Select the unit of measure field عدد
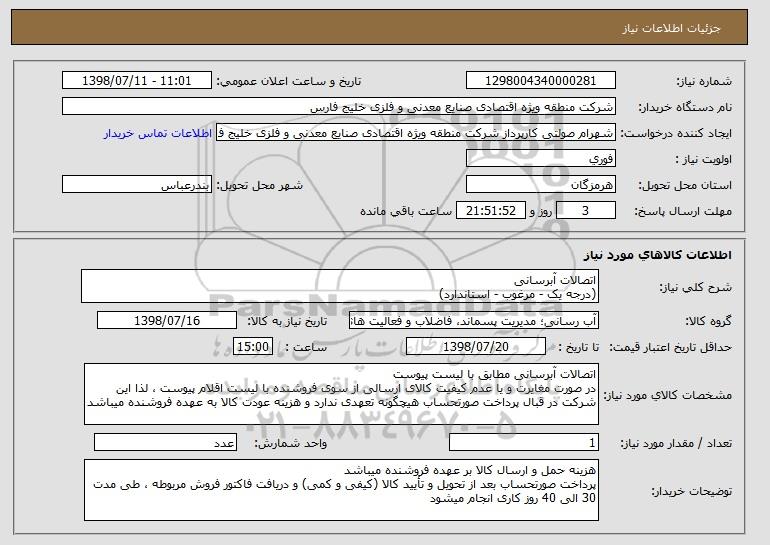The height and width of the screenshot is (545, 770). [165, 442]
